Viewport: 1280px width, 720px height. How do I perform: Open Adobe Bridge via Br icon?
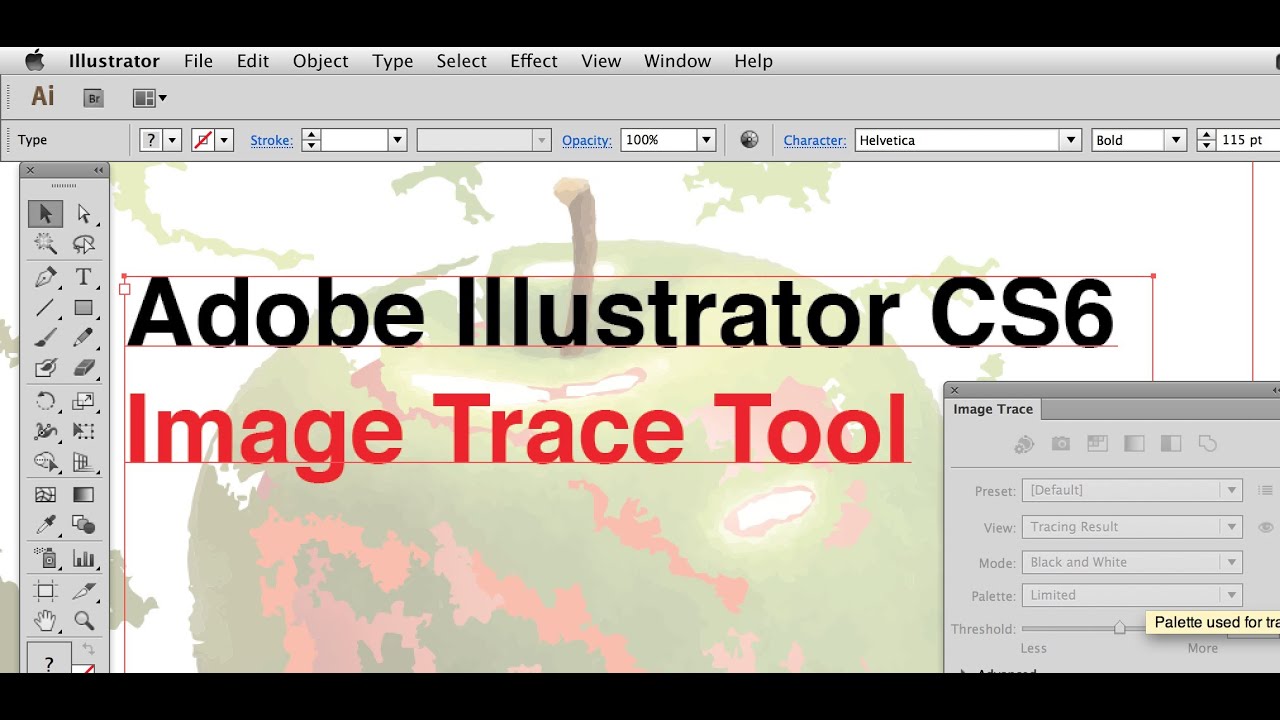94,98
